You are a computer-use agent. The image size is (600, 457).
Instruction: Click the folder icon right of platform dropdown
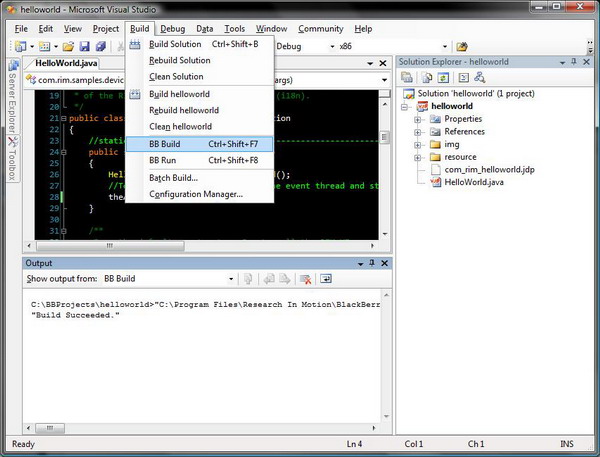point(462,47)
